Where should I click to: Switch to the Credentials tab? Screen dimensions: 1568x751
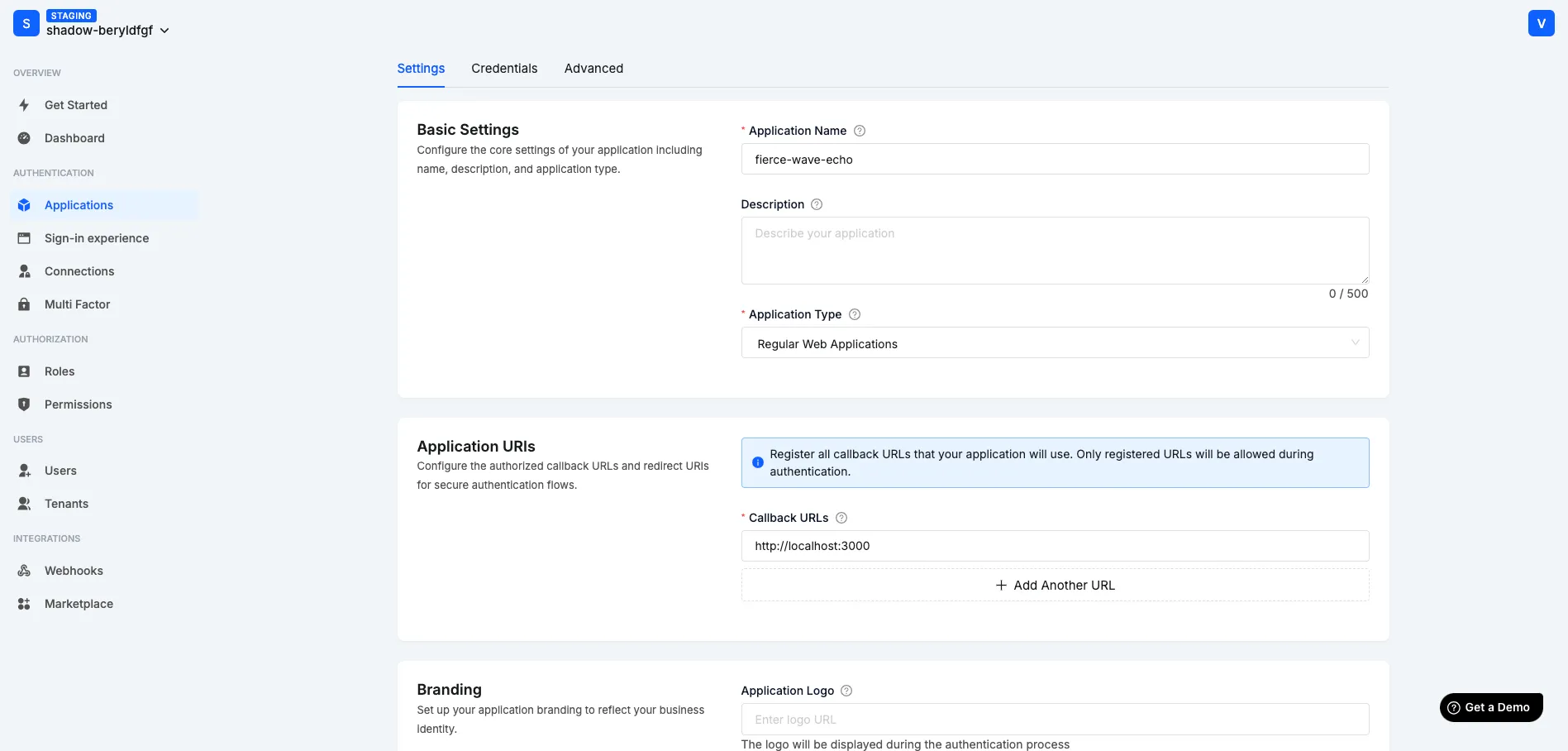(x=503, y=68)
